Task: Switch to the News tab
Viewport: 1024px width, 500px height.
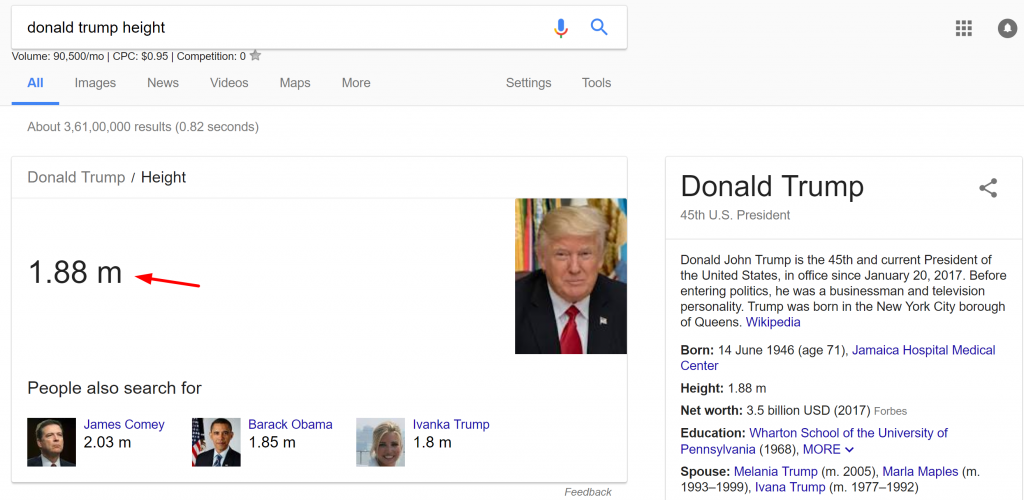Action: click(163, 83)
